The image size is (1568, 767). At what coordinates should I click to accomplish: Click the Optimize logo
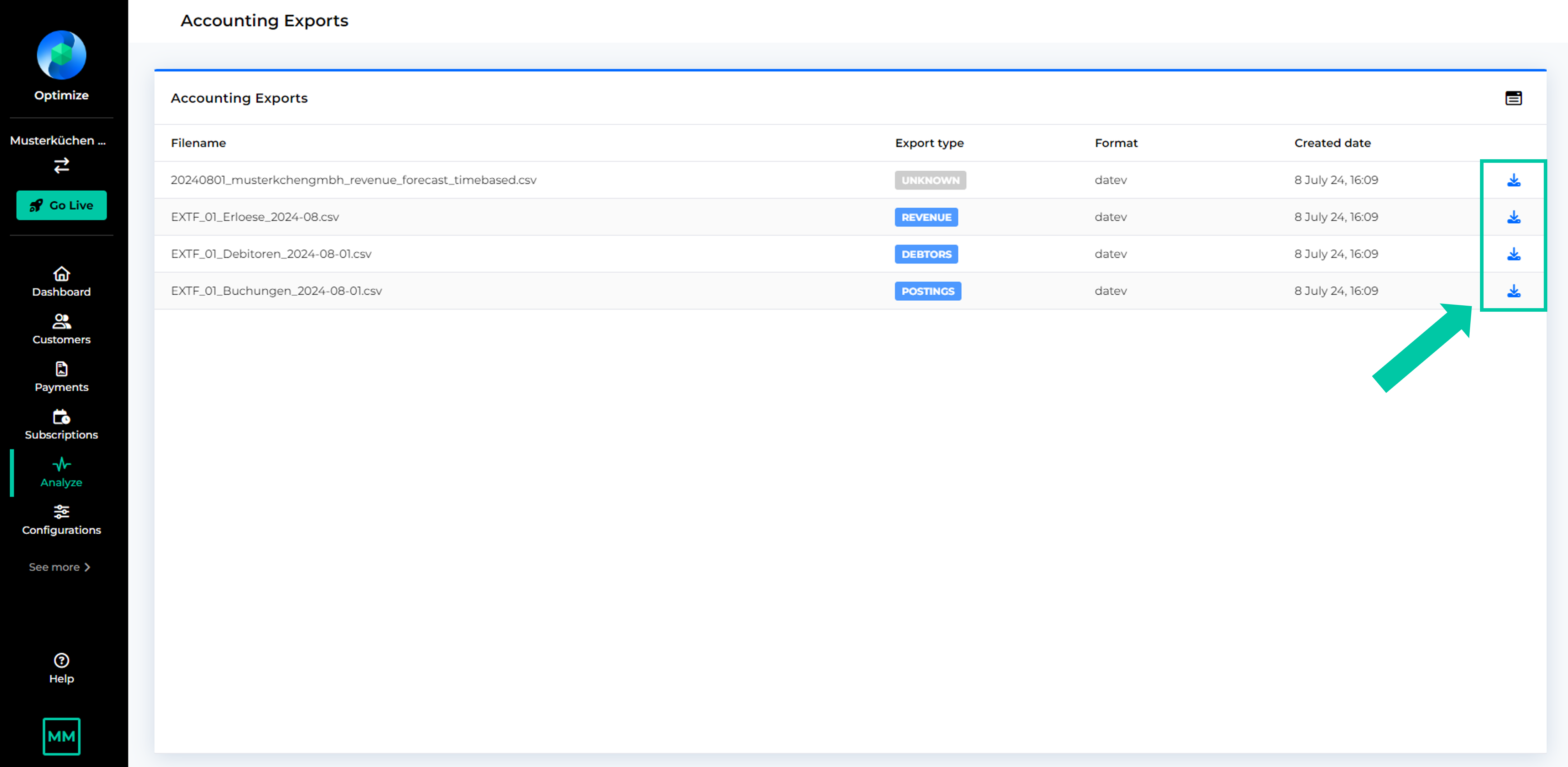tap(62, 55)
